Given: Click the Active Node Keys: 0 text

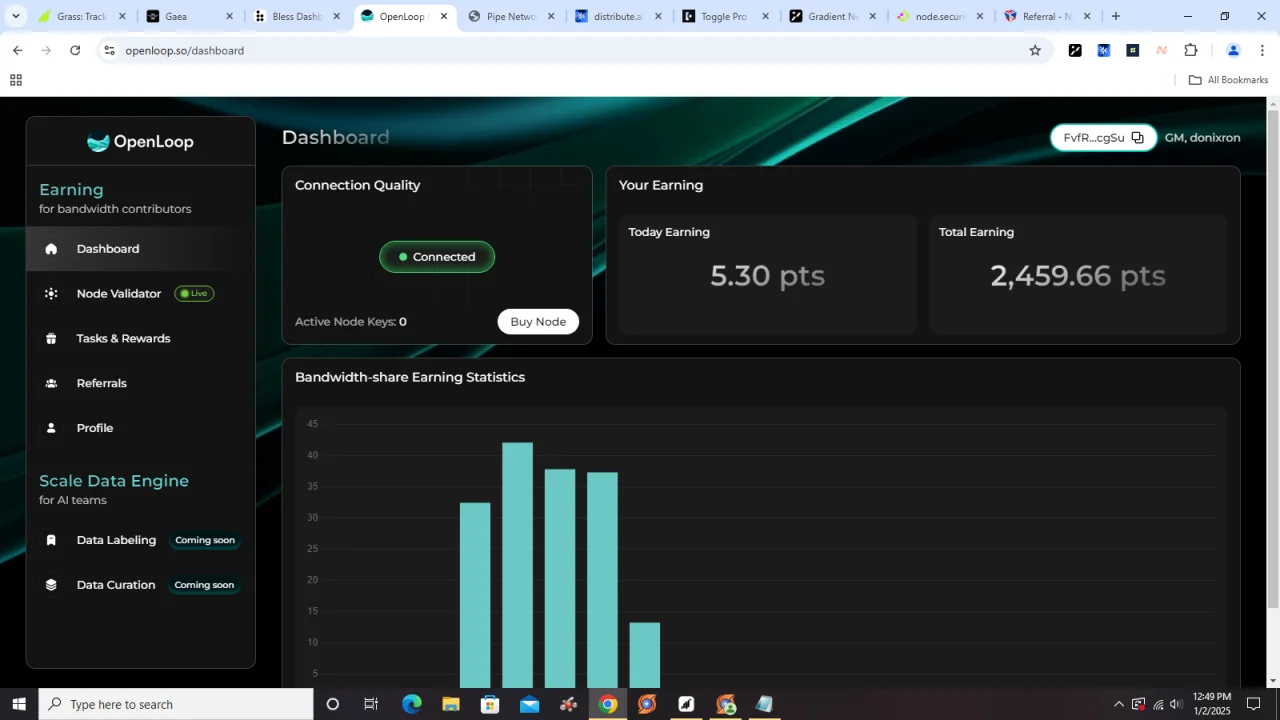Looking at the screenshot, I should [x=351, y=322].
